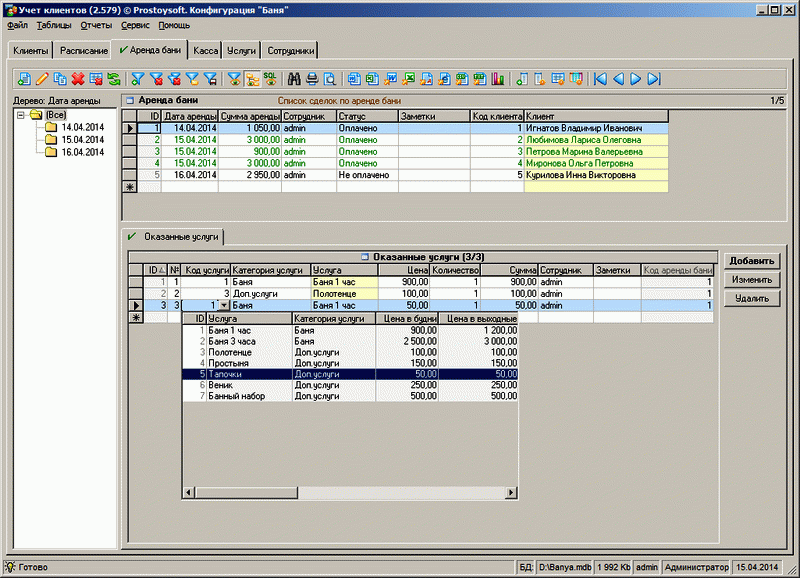800x578 pixels.
Task: Switch to the Расписание tab
Action: 83,49
